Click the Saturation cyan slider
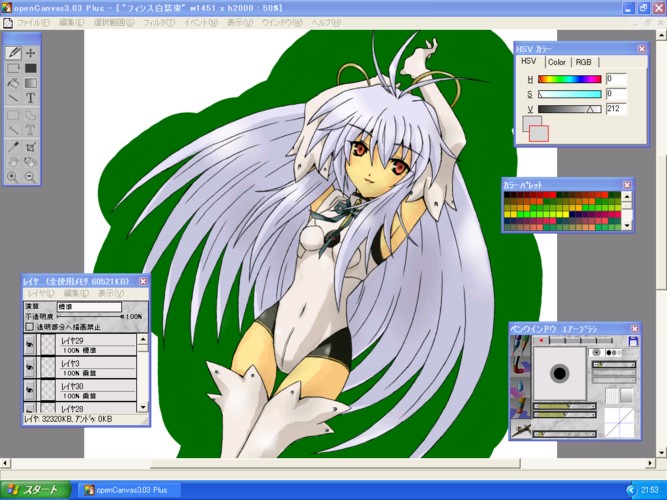Viewport: 667px width, 500px height. [570, 94]
